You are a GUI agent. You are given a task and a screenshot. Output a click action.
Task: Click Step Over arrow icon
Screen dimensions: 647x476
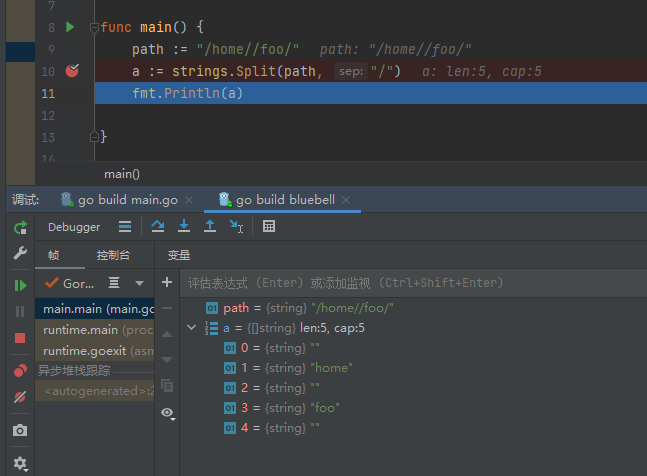158,227
